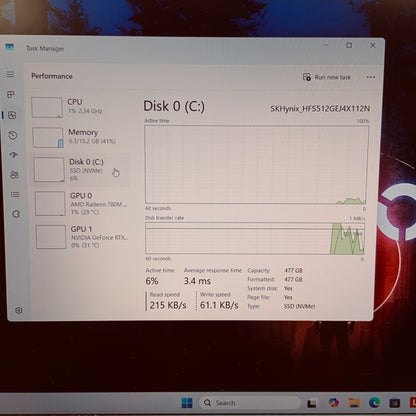Open the hamburger navigation menu
Viewport: 416px width, 416px height.
pyautogui.click(x=10, y=74)
